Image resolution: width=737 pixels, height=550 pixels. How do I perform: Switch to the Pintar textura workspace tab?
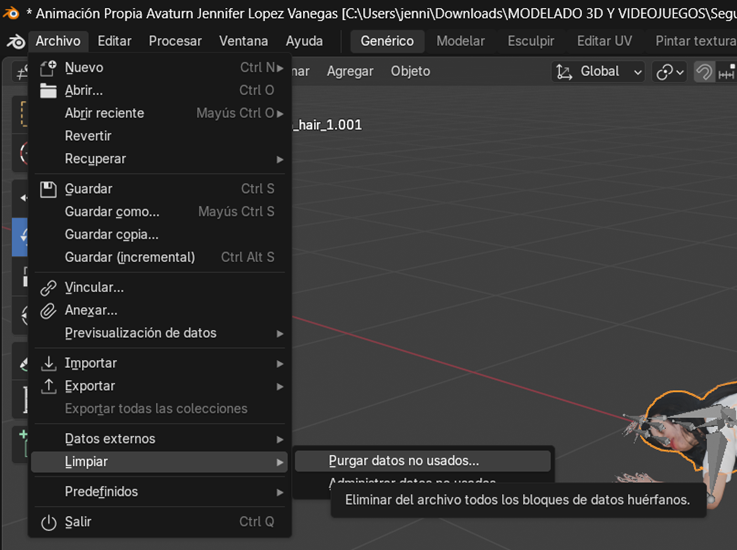click(695, 41)
